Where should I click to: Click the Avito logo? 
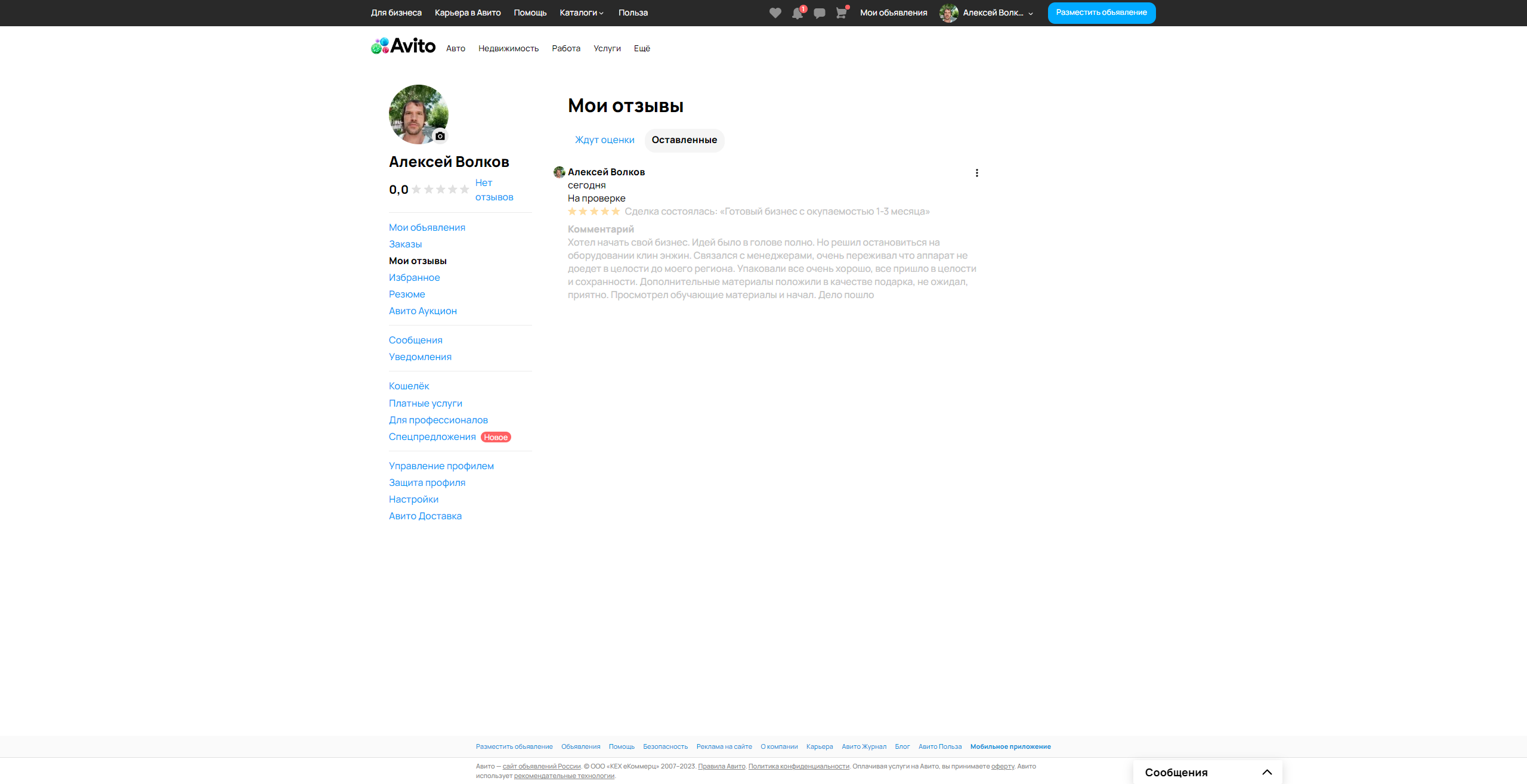click(x=403, y=46)
